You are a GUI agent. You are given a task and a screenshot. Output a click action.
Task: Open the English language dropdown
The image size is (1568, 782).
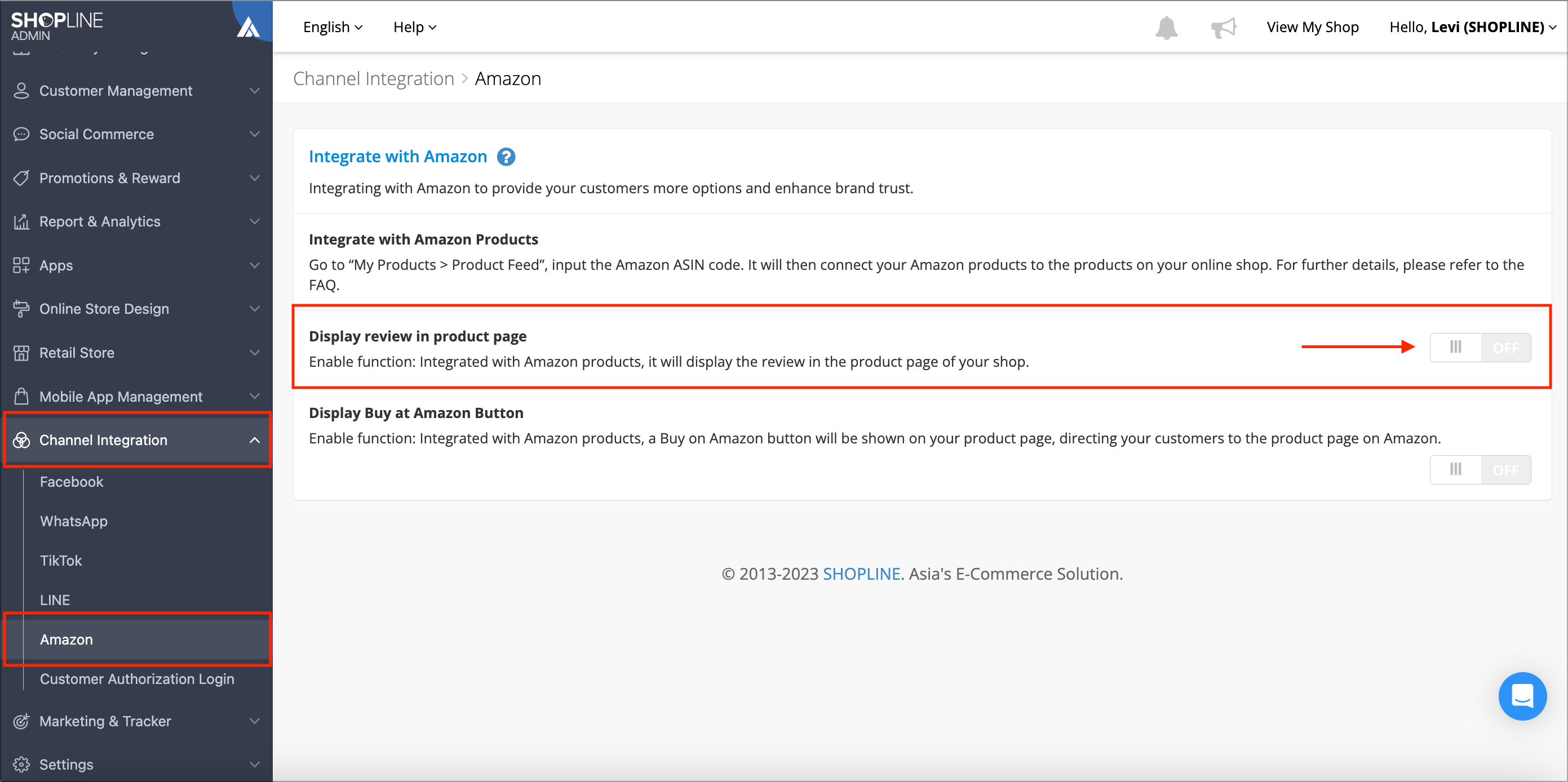(x=333, y=28)
